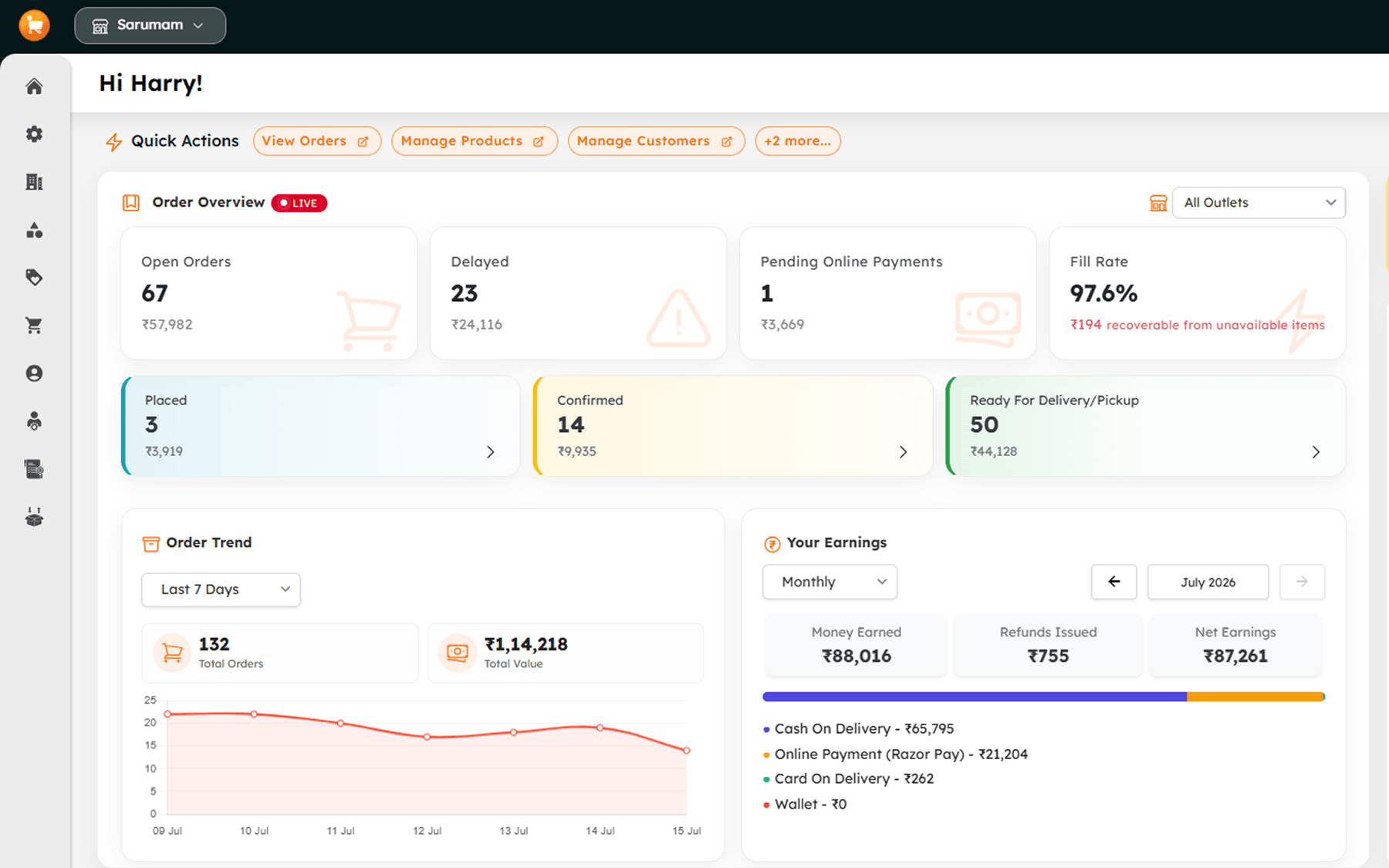This screenshot has height=868, width=1389.
Task: Click the earnings breakdown progress bar
Action: click(1043, 697)
